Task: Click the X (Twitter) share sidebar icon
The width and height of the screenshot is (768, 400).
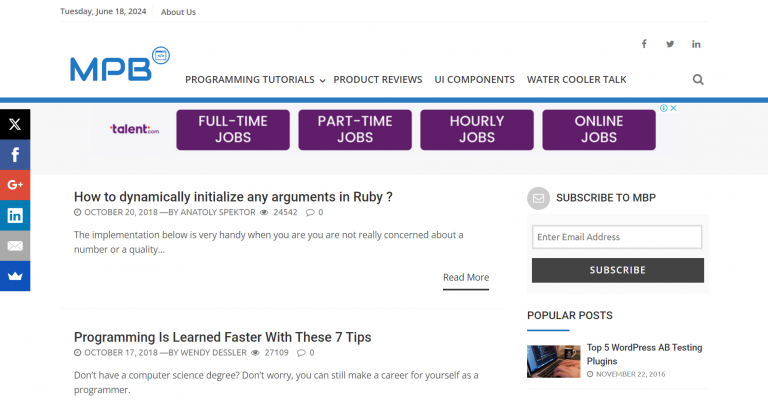Action: pos(15,125)
